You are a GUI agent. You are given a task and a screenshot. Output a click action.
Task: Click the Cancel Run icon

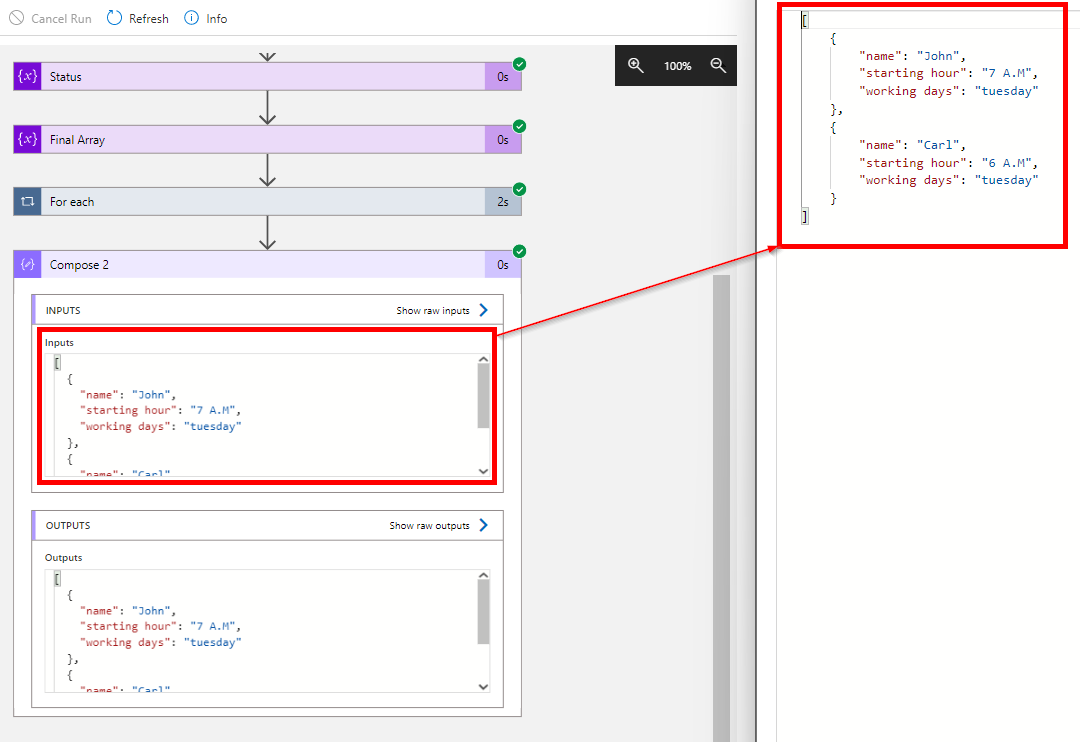click(17, 18)
